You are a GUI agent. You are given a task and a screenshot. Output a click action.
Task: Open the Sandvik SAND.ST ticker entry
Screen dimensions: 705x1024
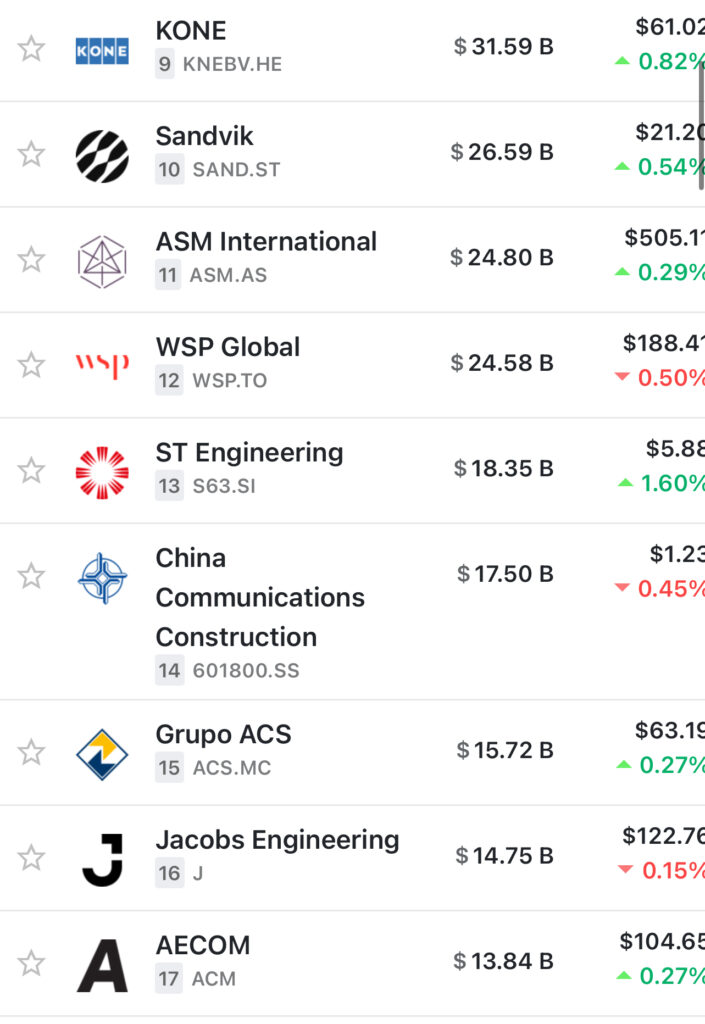click(236, 170)
